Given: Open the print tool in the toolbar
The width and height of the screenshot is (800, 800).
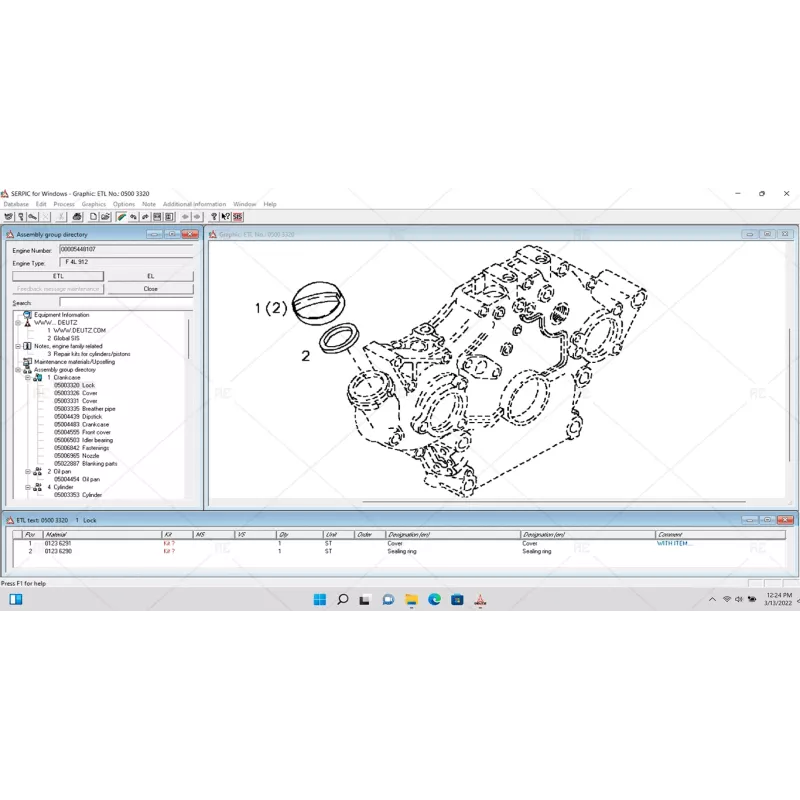Looking at the screenshot, I should tap(78, 217).
